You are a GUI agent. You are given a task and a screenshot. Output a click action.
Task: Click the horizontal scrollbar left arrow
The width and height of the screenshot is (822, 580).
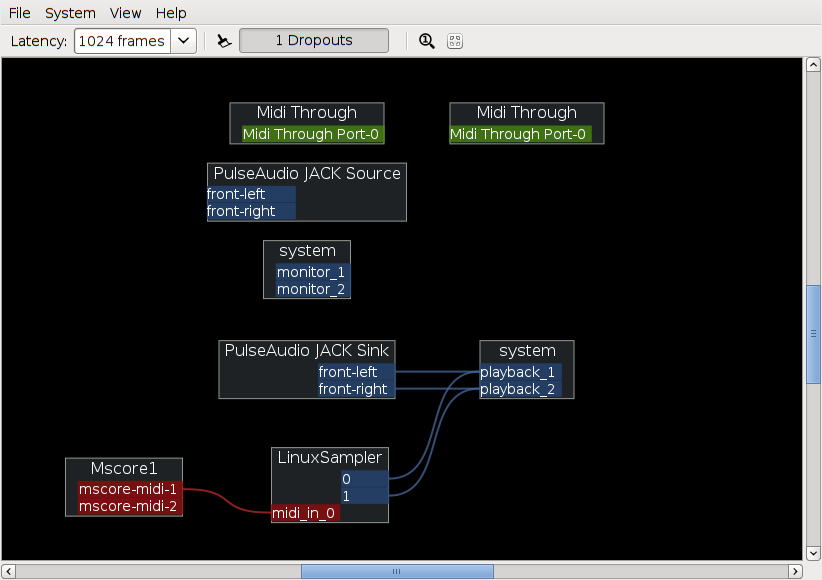click(8, 571)
